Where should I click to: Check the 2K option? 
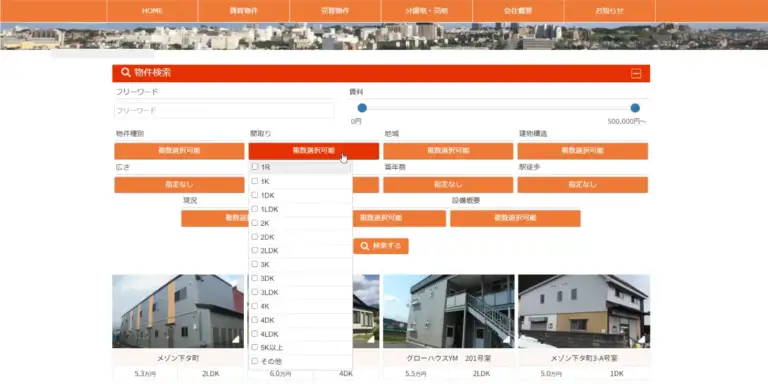255,223
